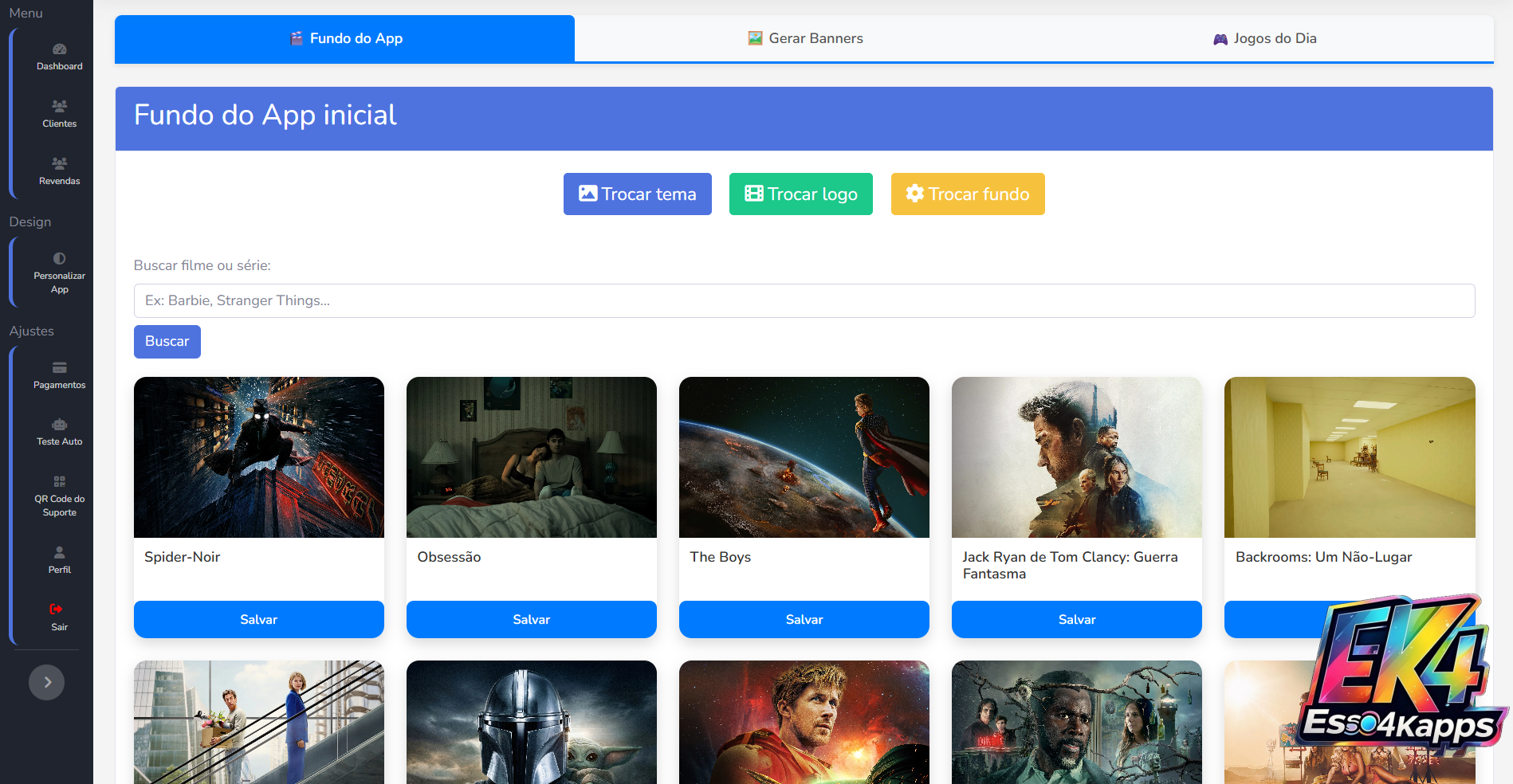Click the Buscar button
This screenshot has height=784, width=1513.
(x=167, y=341)
